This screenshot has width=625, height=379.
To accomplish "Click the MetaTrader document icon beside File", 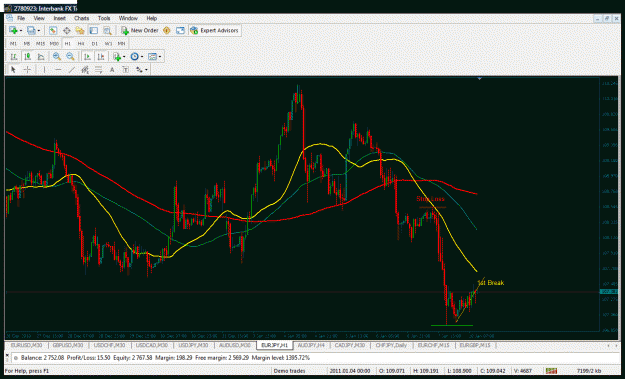I will coord(9,18).
